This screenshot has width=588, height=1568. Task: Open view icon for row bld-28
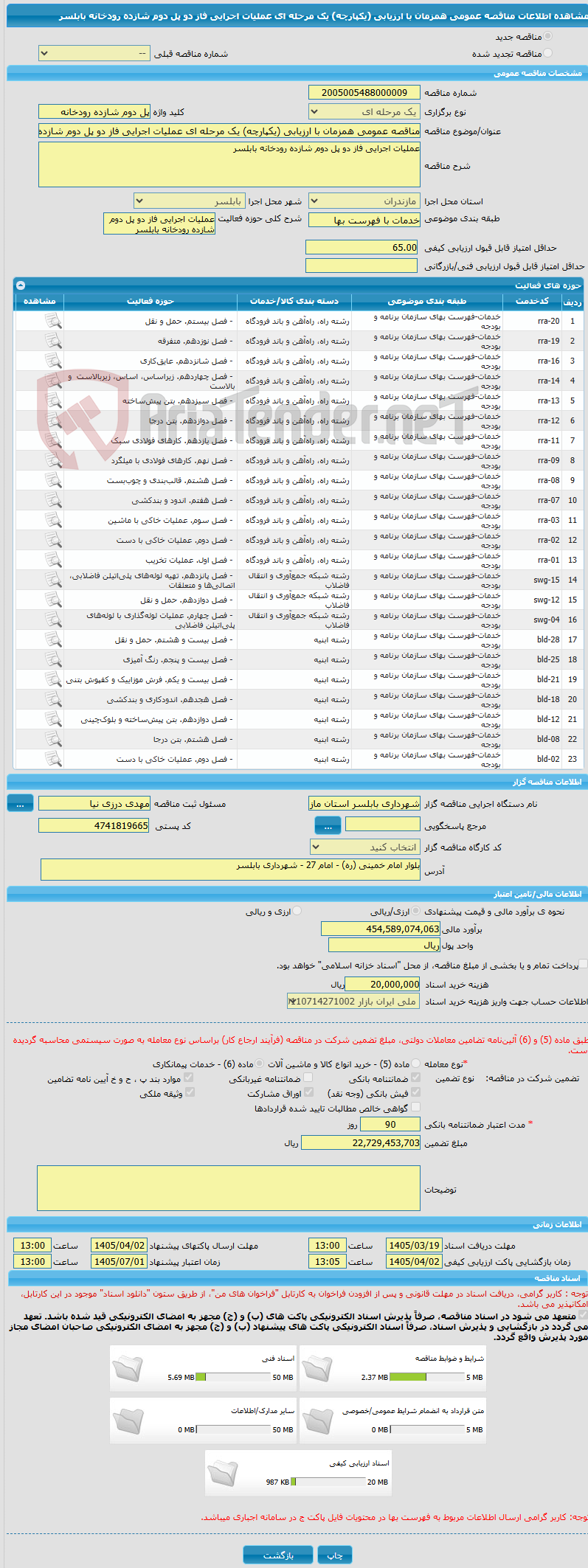(x=53, y=639)
